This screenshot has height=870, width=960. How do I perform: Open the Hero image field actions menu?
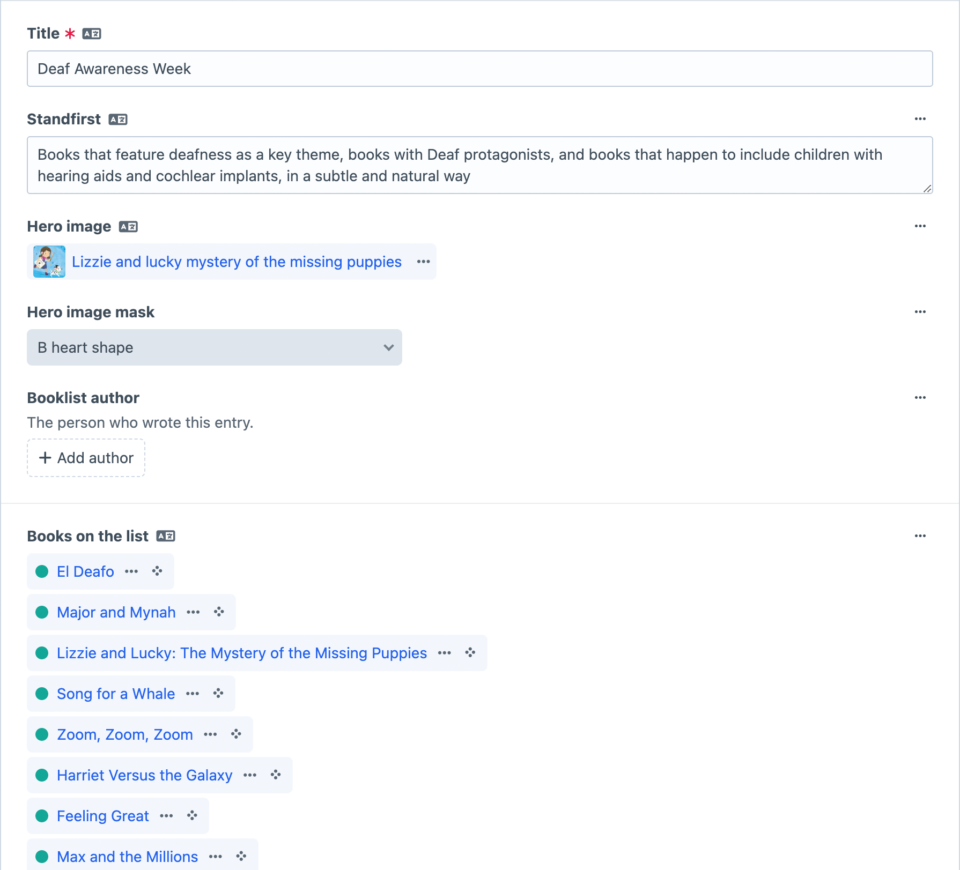coord(920,226)
